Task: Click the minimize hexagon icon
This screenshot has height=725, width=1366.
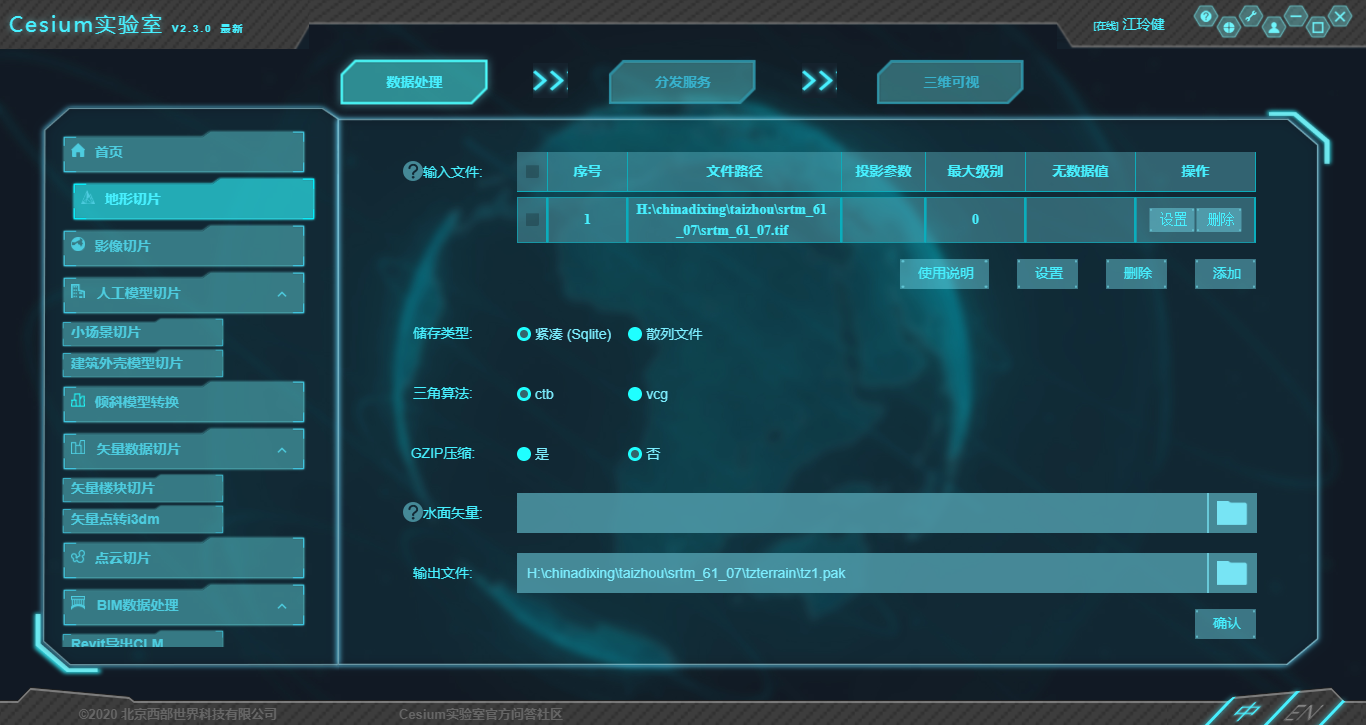Action: pos(1296,17)
